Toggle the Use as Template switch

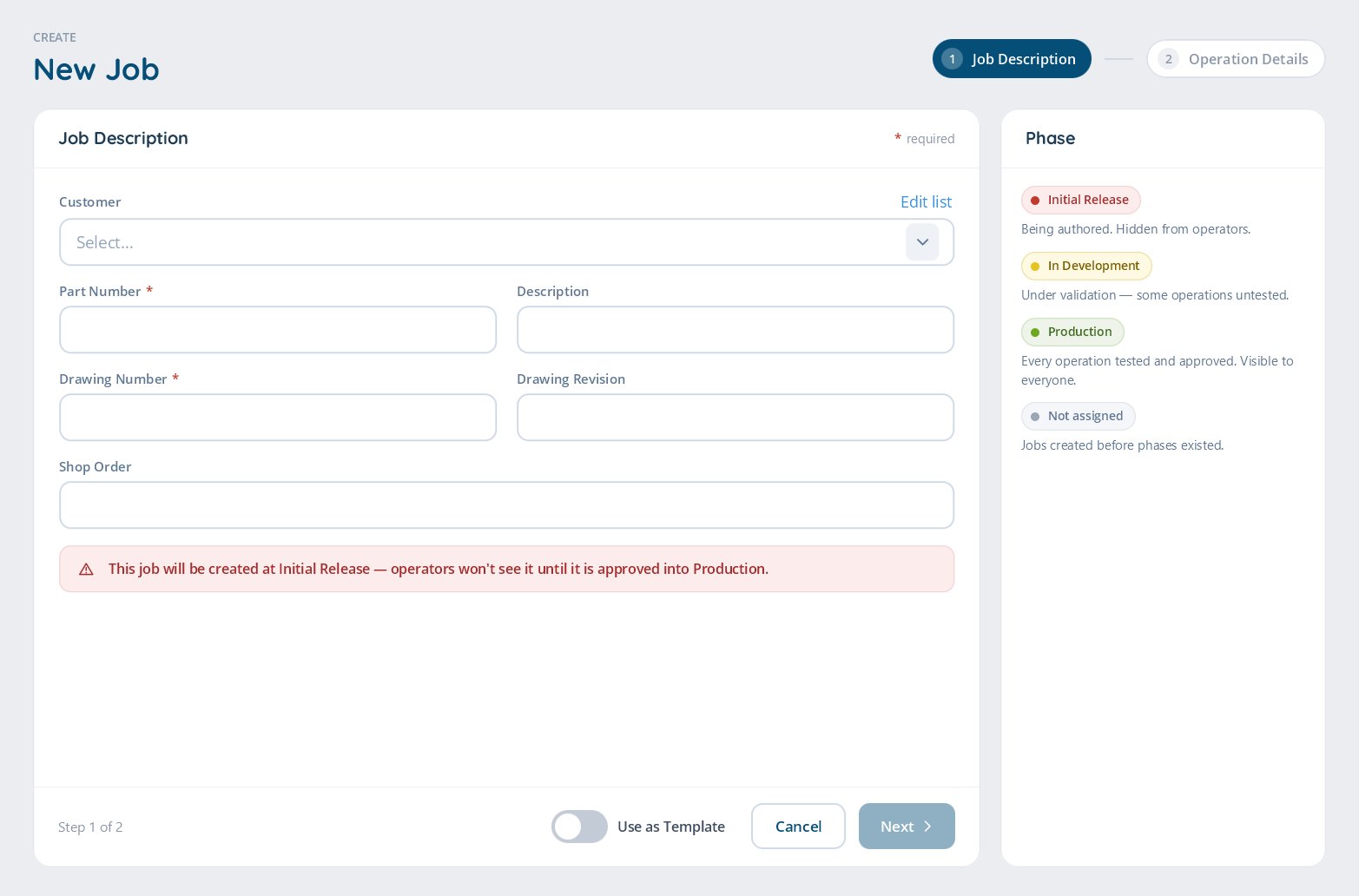pos(579,827)
